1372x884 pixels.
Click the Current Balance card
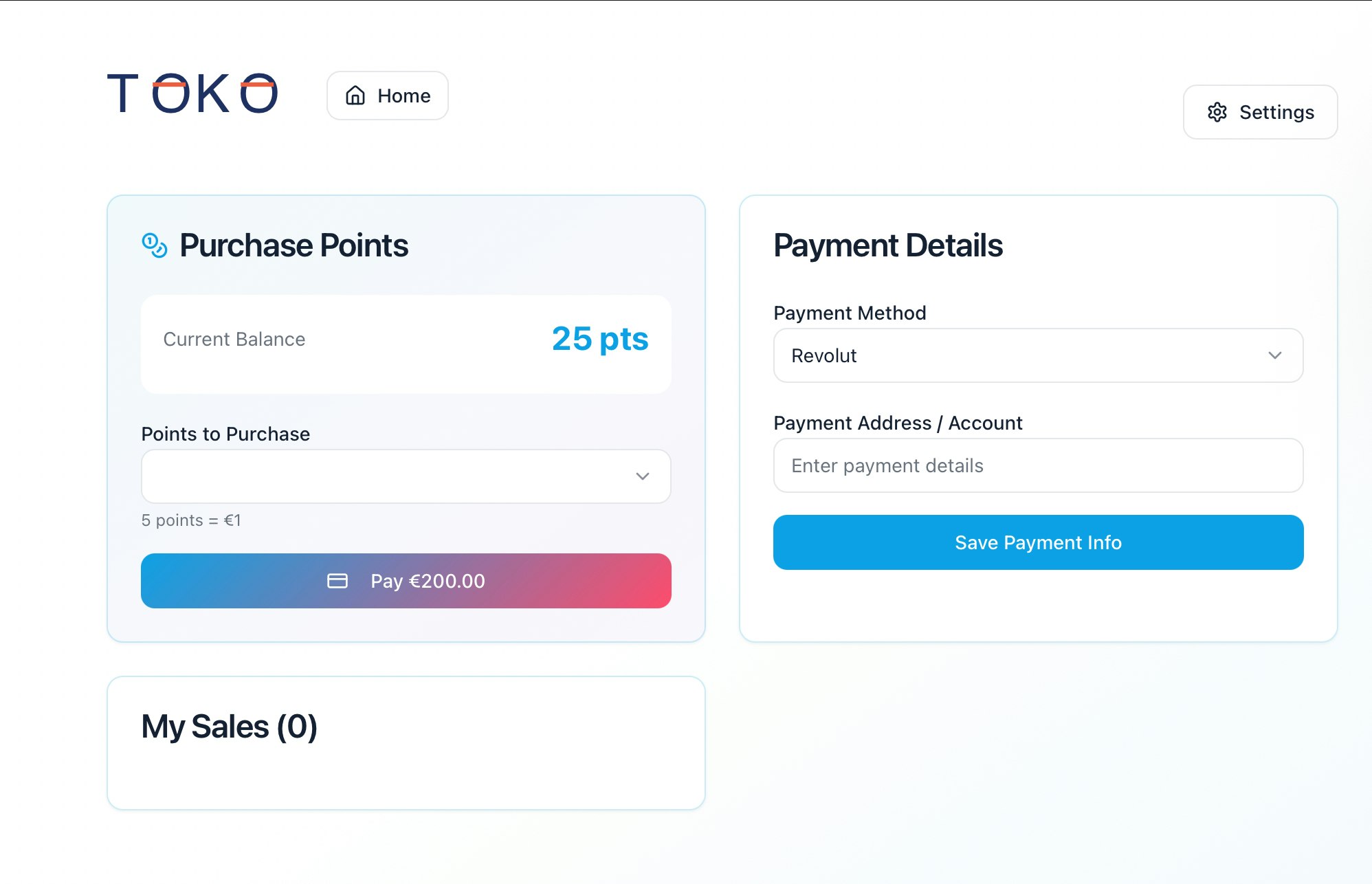tap(406, 342)
